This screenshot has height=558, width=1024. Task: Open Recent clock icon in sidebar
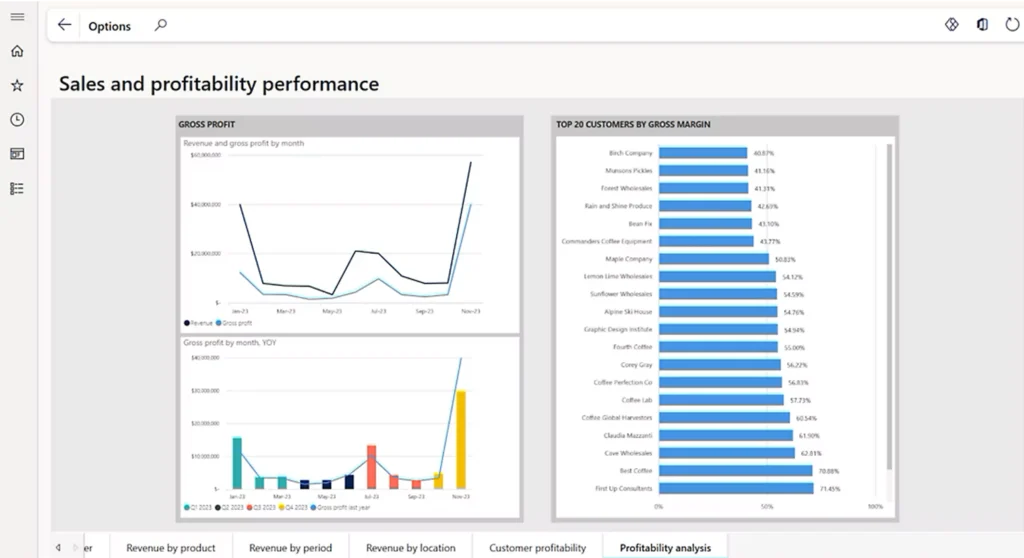pyautogui.click(x=17, y=120)
